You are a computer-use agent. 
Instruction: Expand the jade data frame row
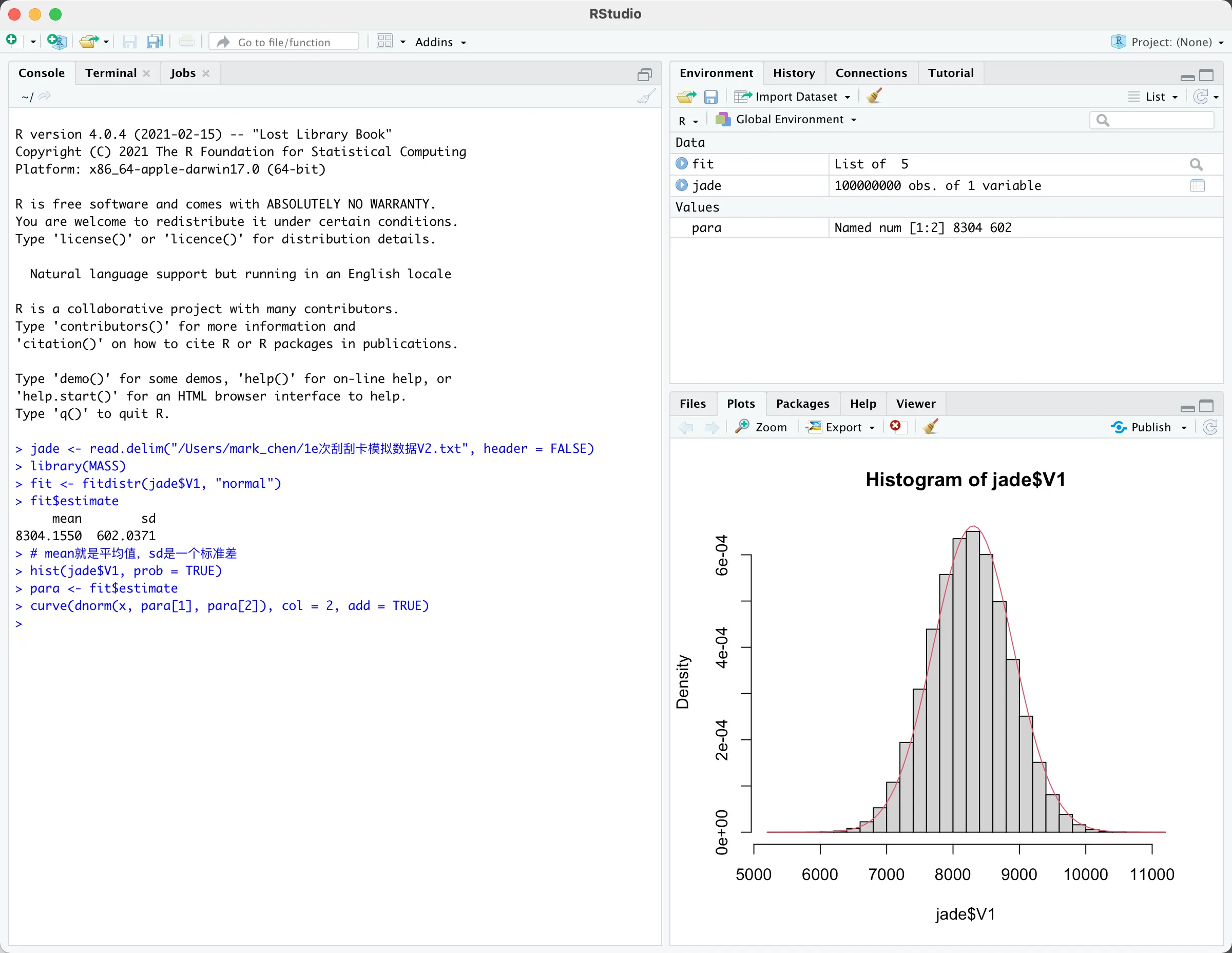tap(681, 185)
